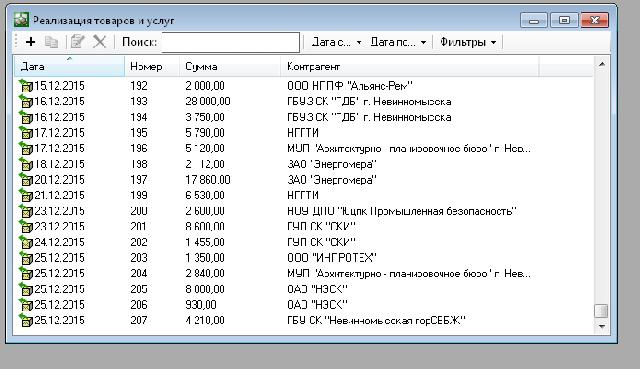Close the Реализация товаров и услуг window
Viewport: 640px width, 369px height.
point(595,20)
